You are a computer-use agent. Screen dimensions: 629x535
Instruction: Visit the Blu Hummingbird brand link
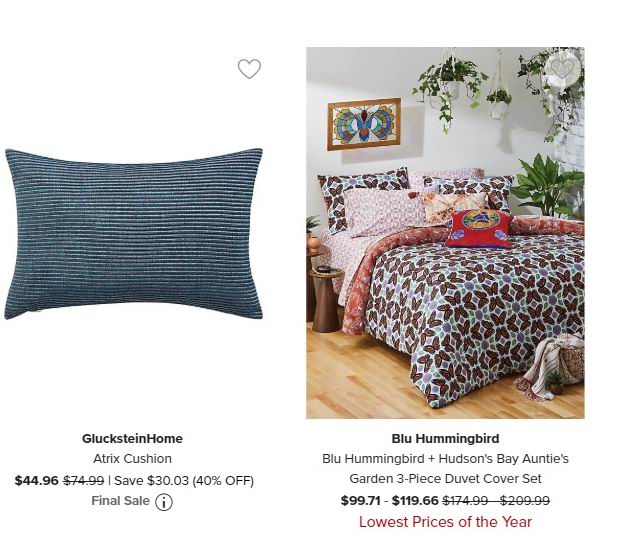[x=445, y=438]
